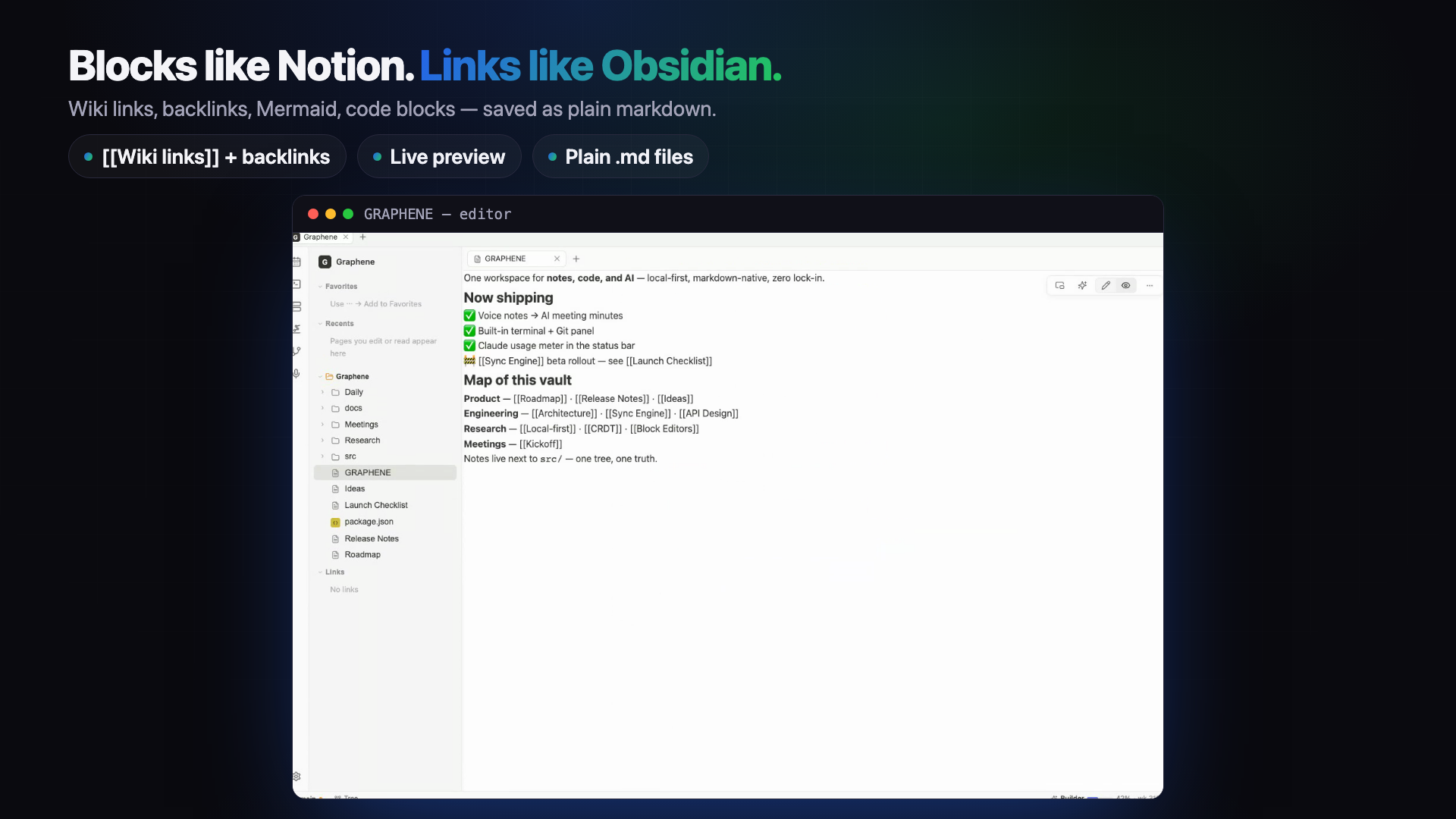The image size is (1456, 819).
Task: Follow the [[Block Editors]] wiki link
Action: point(664,429)
